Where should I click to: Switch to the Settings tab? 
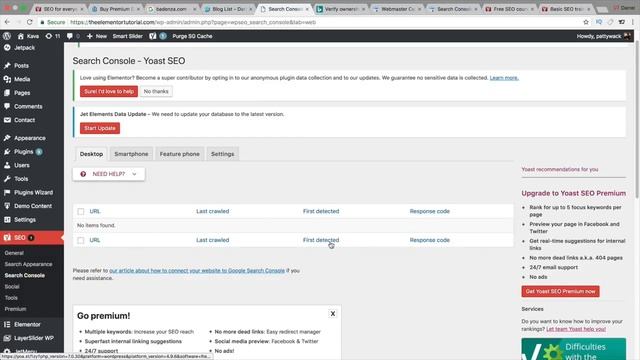pyautogui.click(x=222, y=154)
